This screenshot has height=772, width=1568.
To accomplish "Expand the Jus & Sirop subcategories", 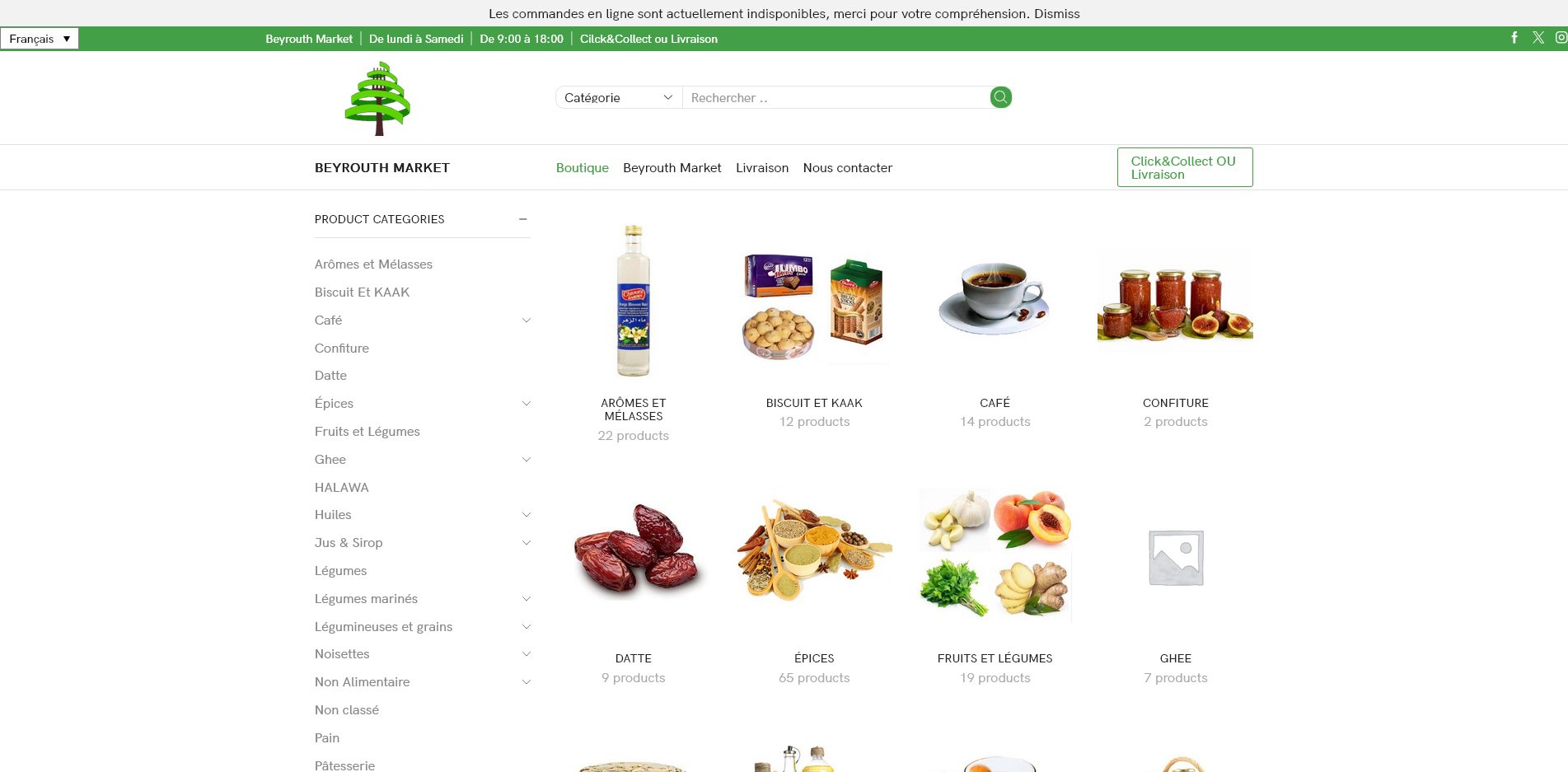I will tap(527, 543).
